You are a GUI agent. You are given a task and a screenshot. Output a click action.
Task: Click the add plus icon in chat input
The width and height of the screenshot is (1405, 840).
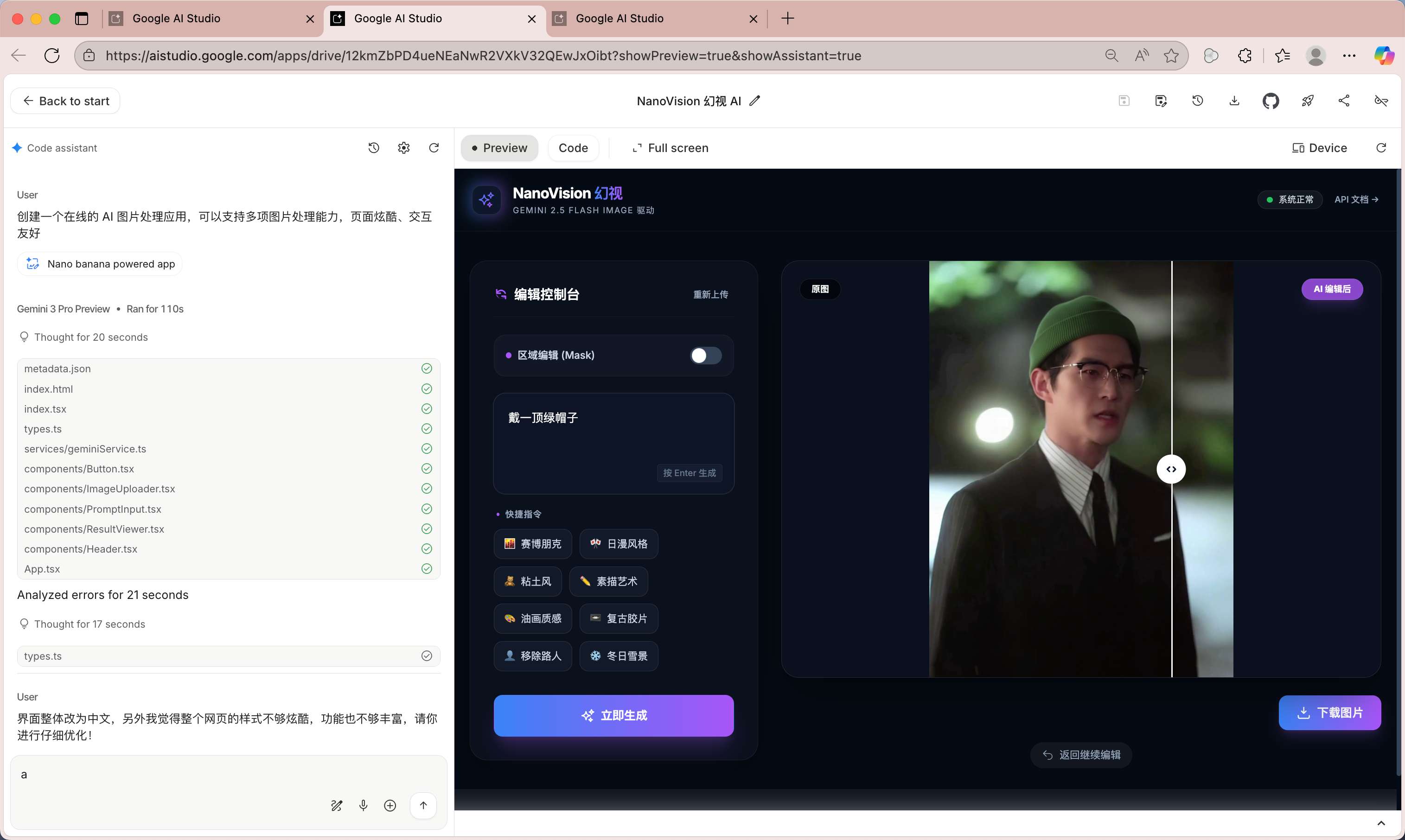coord(390,806)
